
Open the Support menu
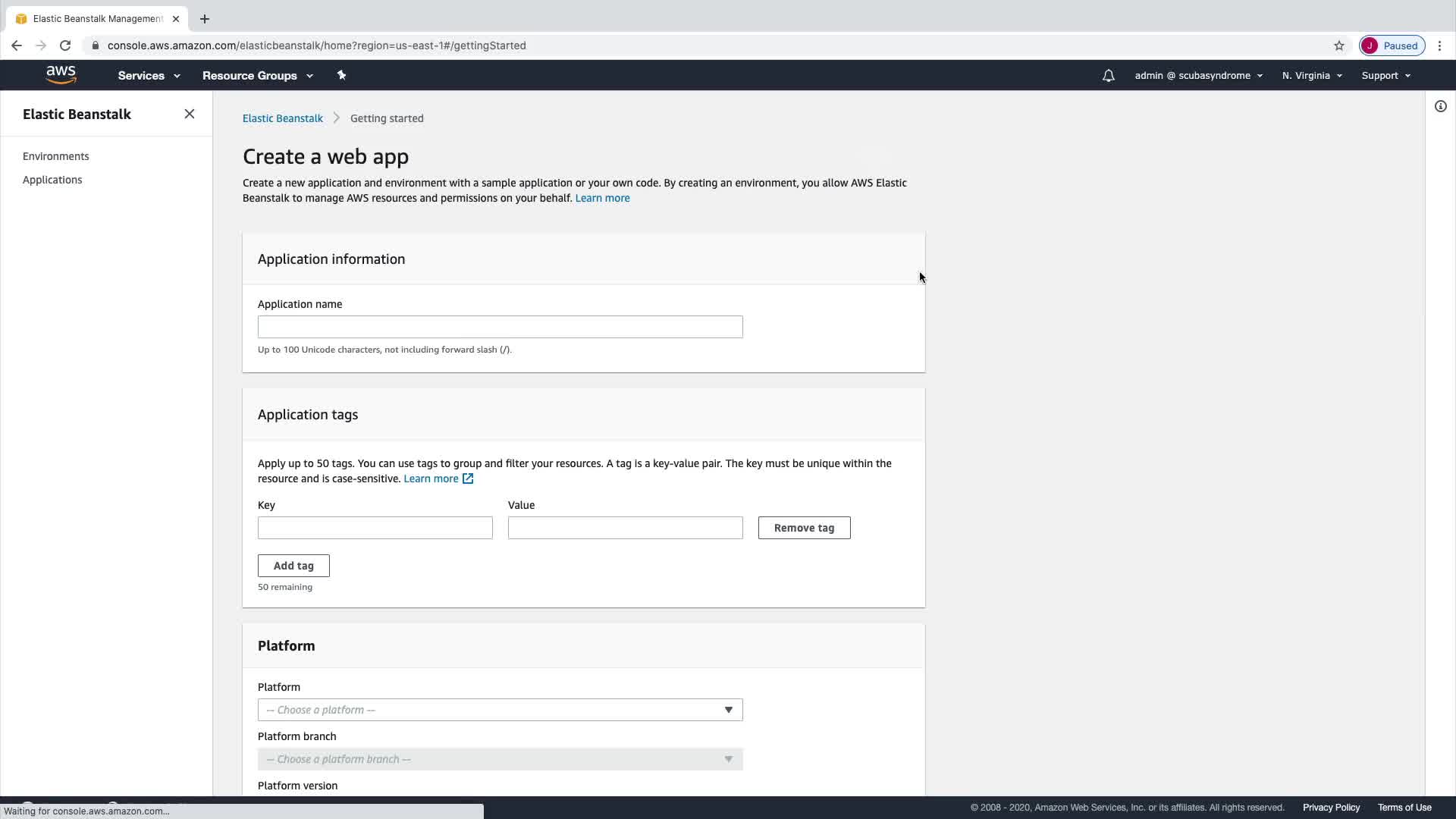[1385, 76]
